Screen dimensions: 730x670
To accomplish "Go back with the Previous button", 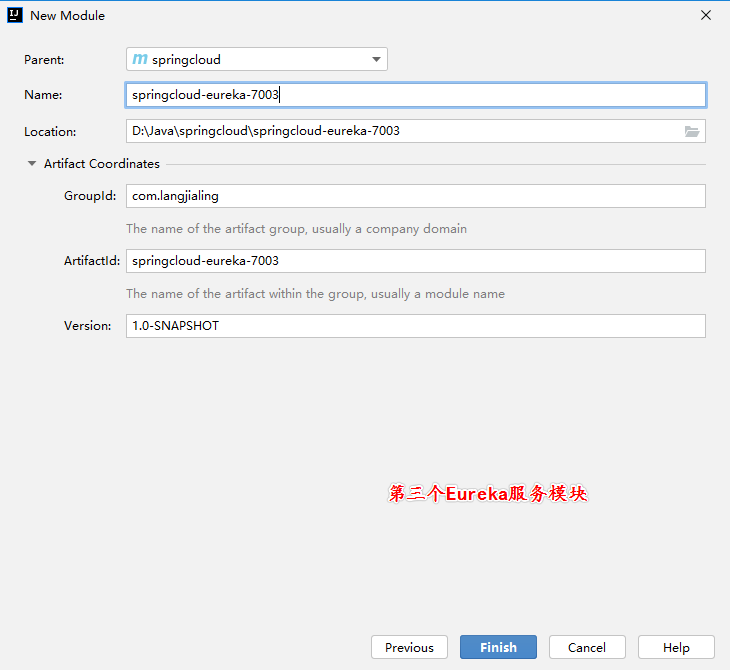I will coord(409,647).
